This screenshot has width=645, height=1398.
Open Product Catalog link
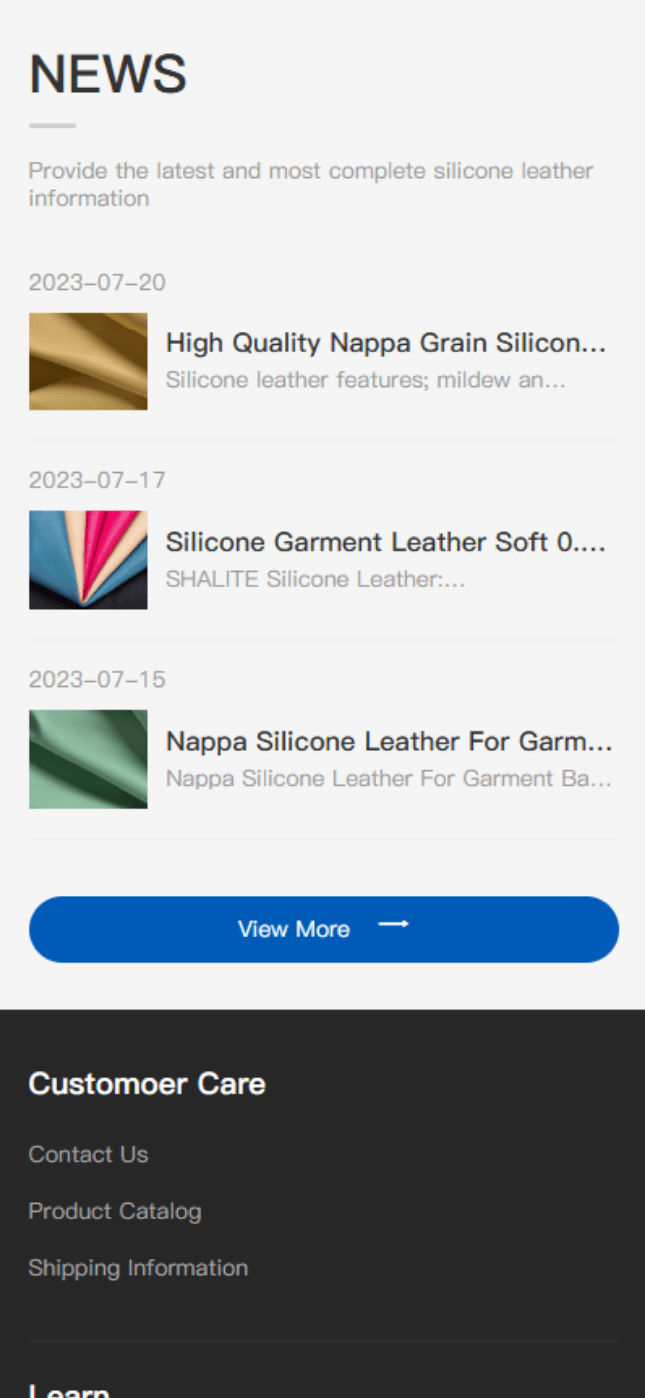pyautogui.click(x=115, y=1211)
